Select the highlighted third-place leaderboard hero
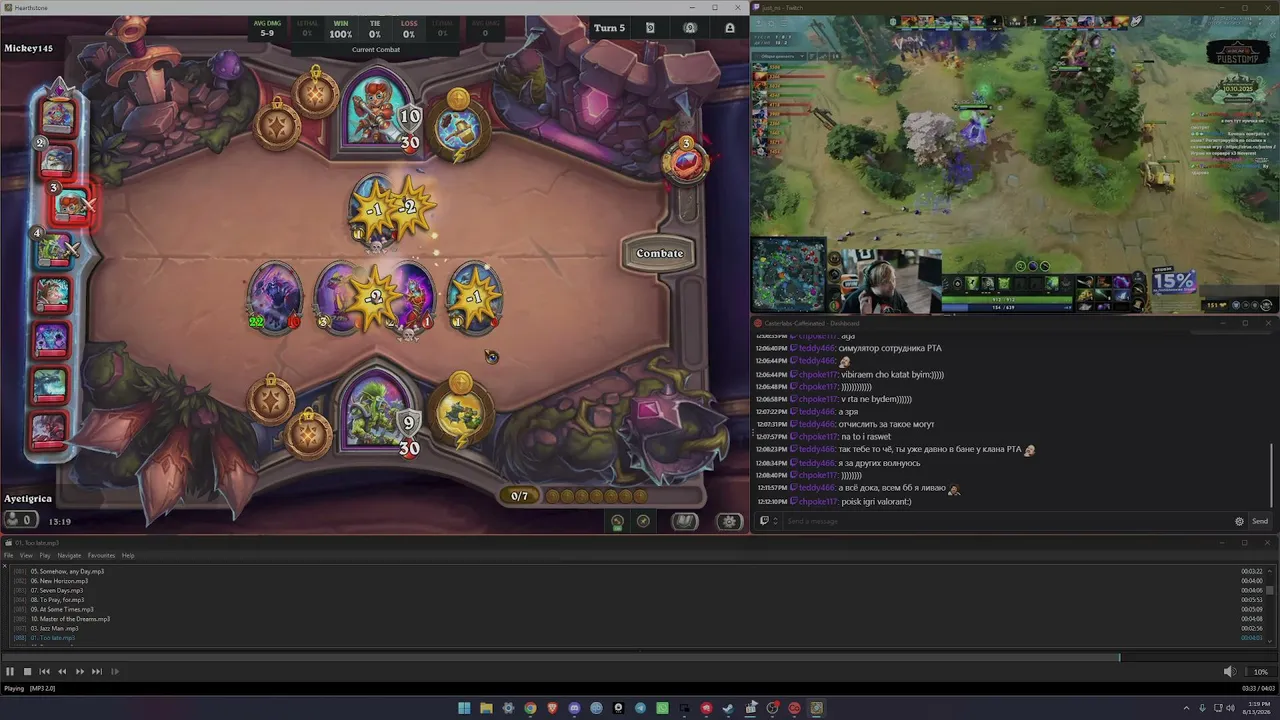The height and width of the screenshot is (720, 1280). click(70, 205)
